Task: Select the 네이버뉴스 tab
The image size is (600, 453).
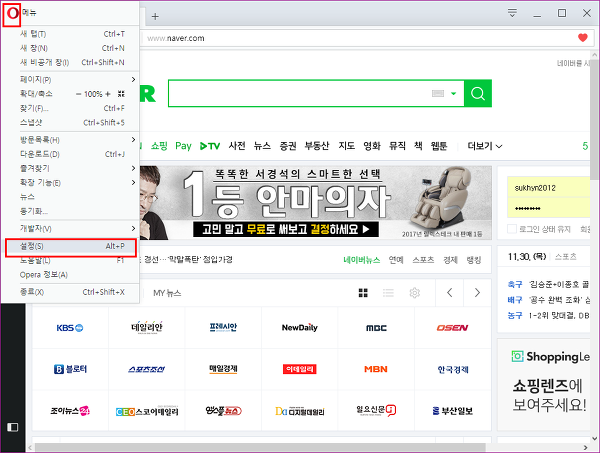Action: [x=362, y=260]
